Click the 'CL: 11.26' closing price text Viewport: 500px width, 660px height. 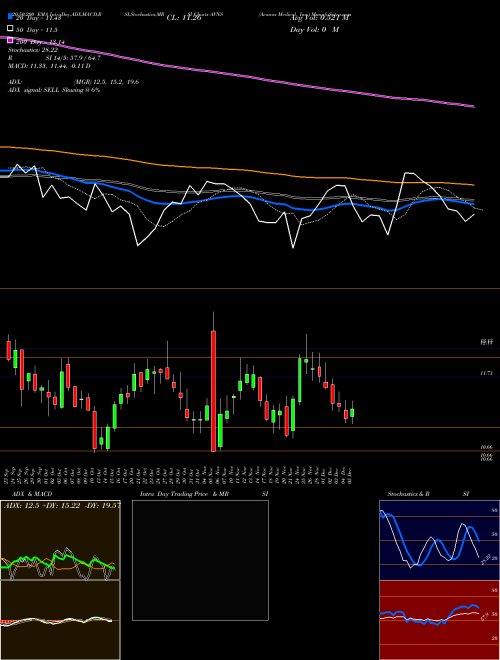coord(184,18)
